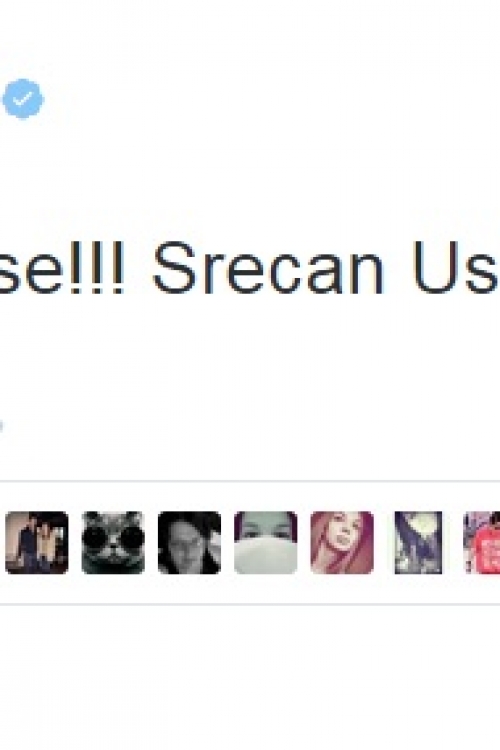Click the blank space between the badge and tweet text
Viewport: 500px width, 750px height.
click(x=250, y=177)
